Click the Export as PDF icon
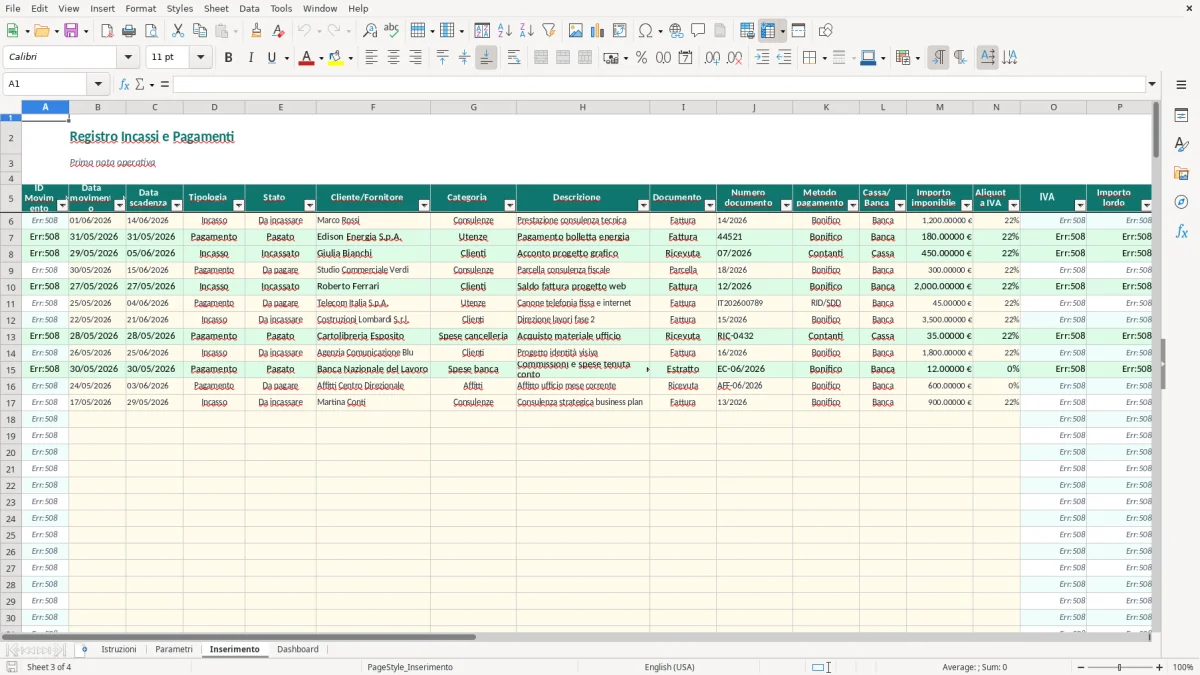Image resolution: width=1200 pixels, height=675 pixels. click(x=107, y=31)
